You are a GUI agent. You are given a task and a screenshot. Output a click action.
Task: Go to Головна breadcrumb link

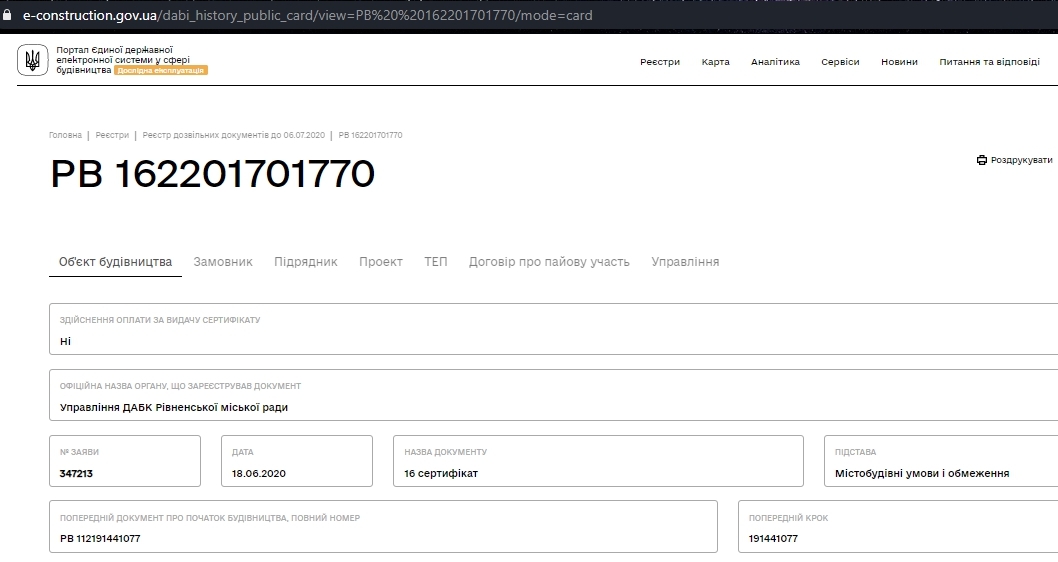pyautogui.click(x=65, y=135)
